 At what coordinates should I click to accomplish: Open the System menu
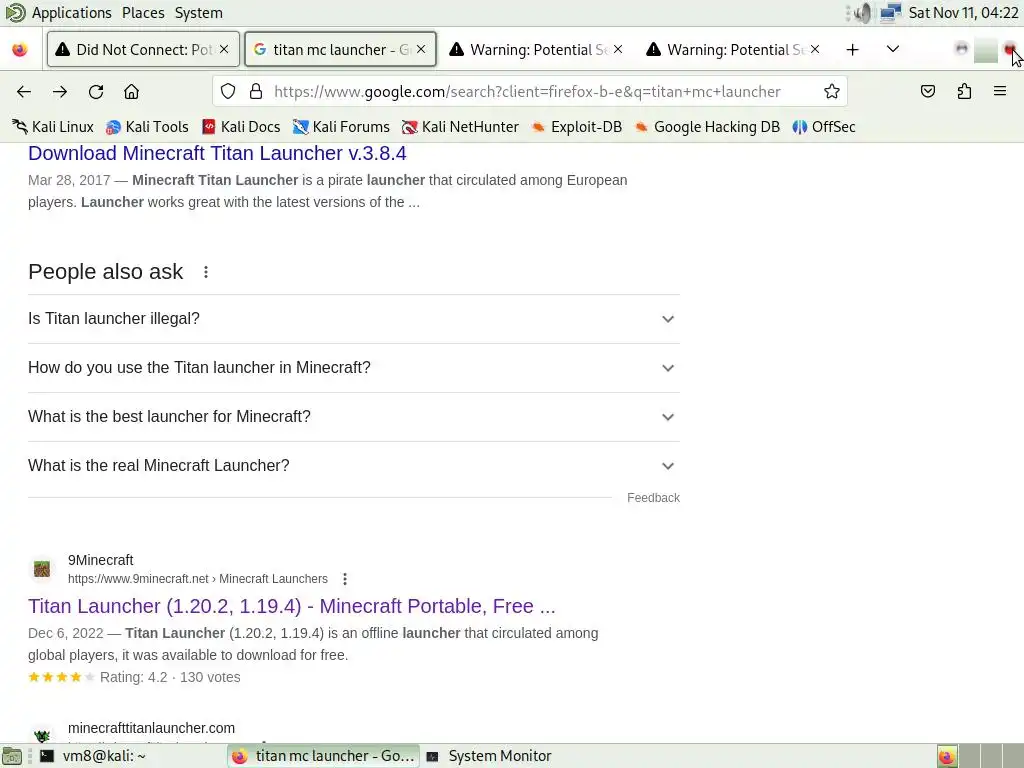(x=199, y=13)
